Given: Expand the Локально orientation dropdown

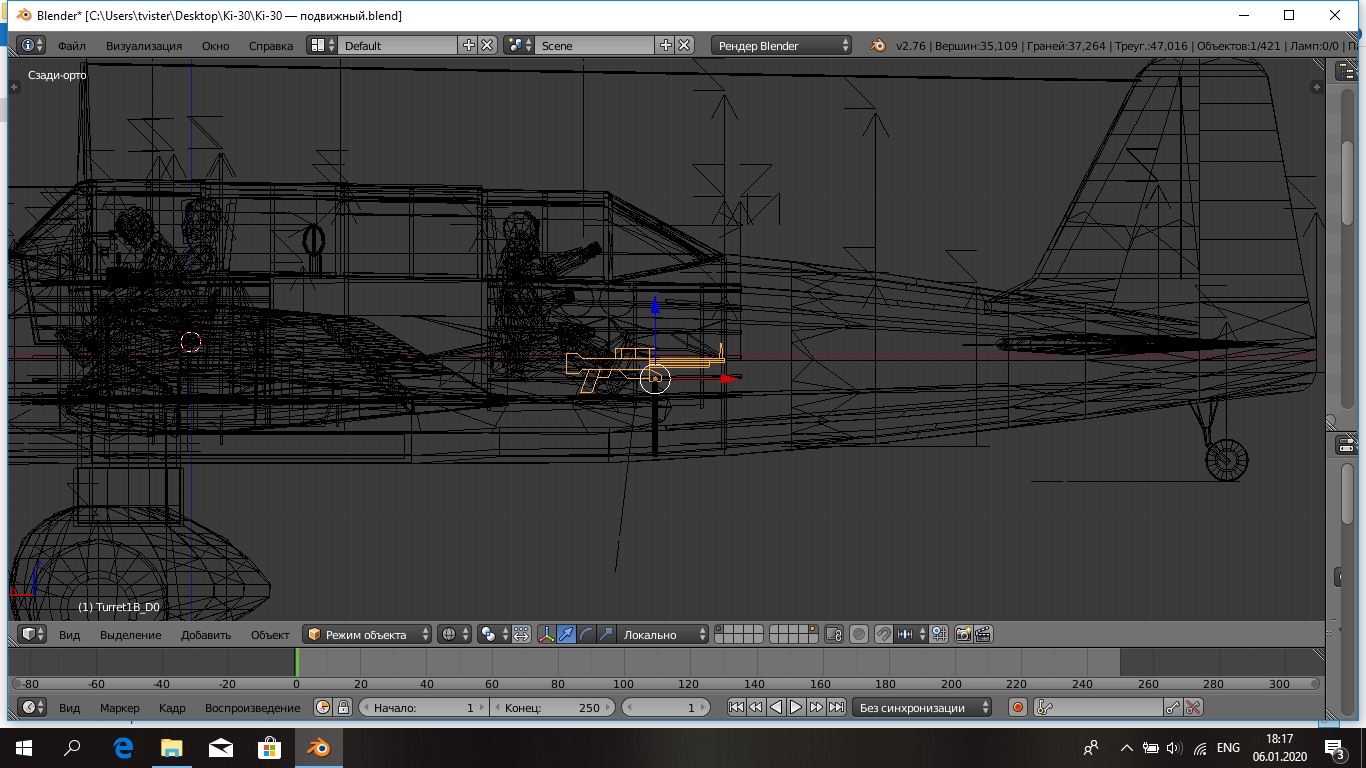Looking at the screenshot, I should pos(663,634).
